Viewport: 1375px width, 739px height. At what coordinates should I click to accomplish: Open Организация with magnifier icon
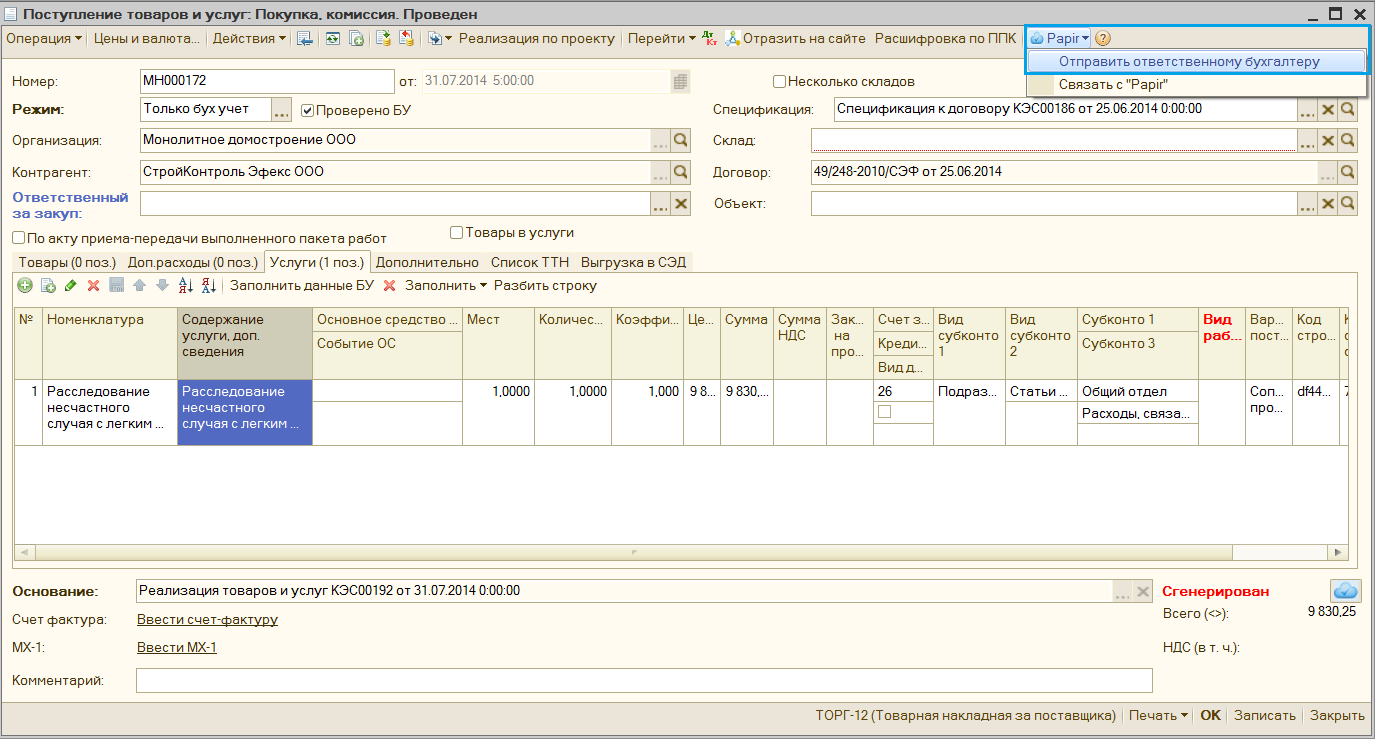(681, 141)
